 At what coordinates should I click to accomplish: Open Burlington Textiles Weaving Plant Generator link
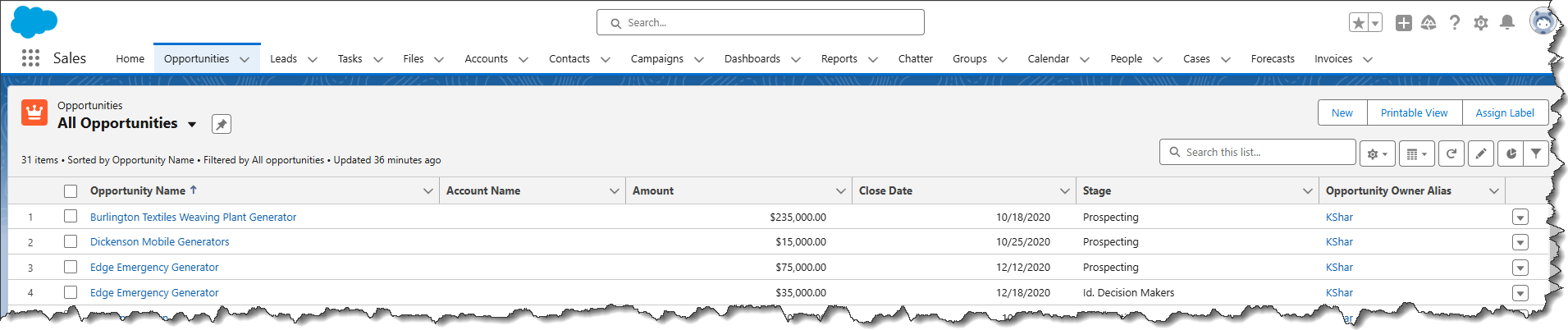193,218
